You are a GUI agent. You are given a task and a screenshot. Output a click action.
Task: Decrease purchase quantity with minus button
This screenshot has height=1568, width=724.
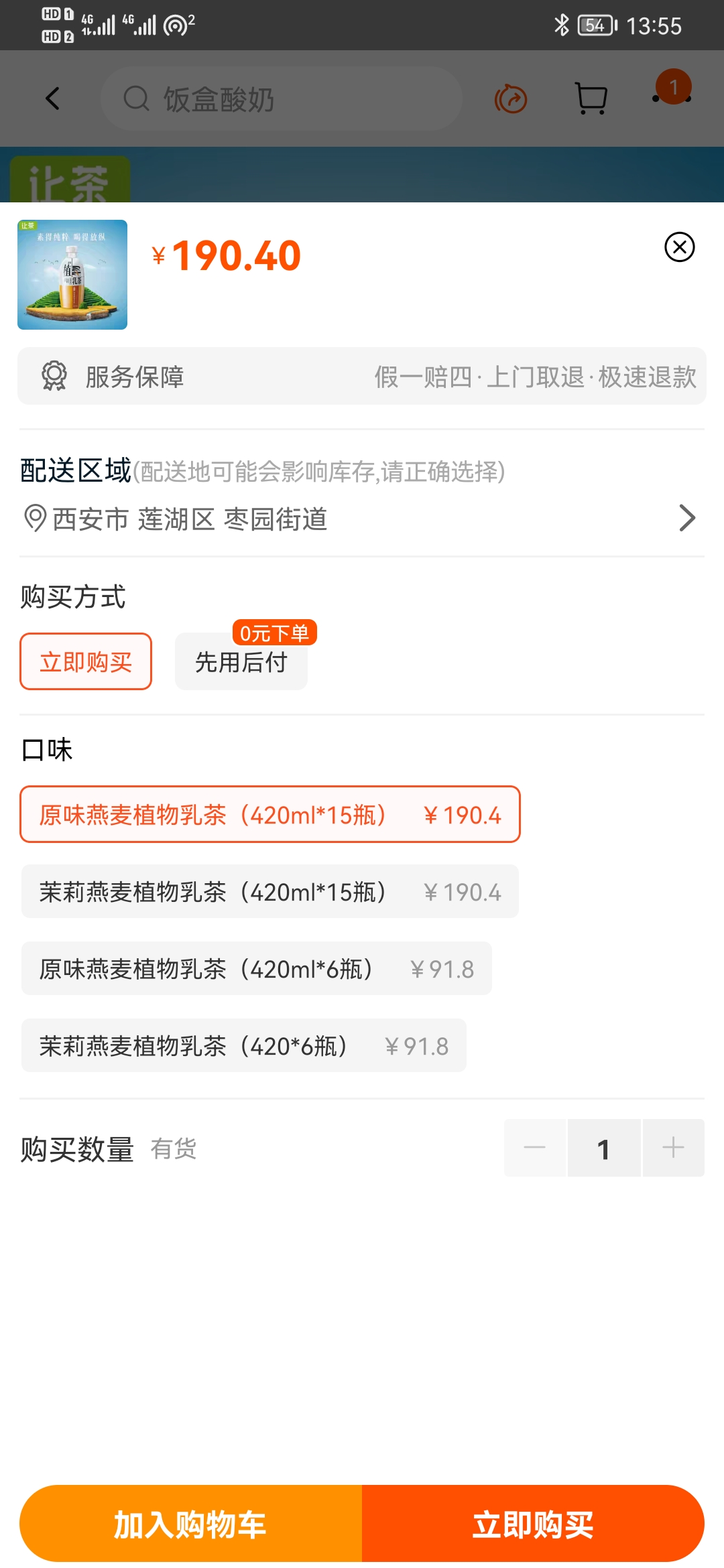pos(535,1148)
